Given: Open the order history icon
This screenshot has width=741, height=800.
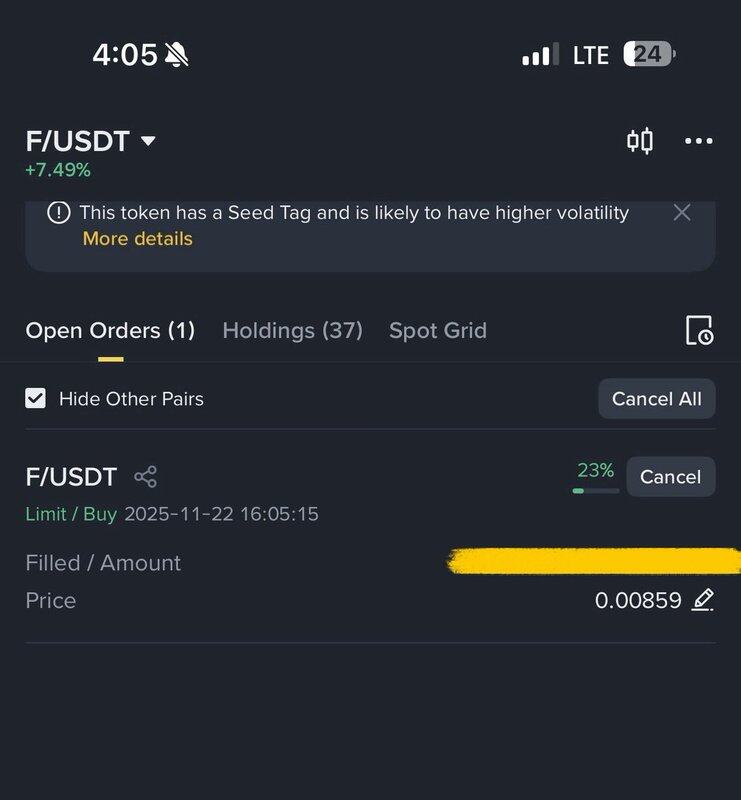Looking at the screenshot, I should [x=698, y=330].
